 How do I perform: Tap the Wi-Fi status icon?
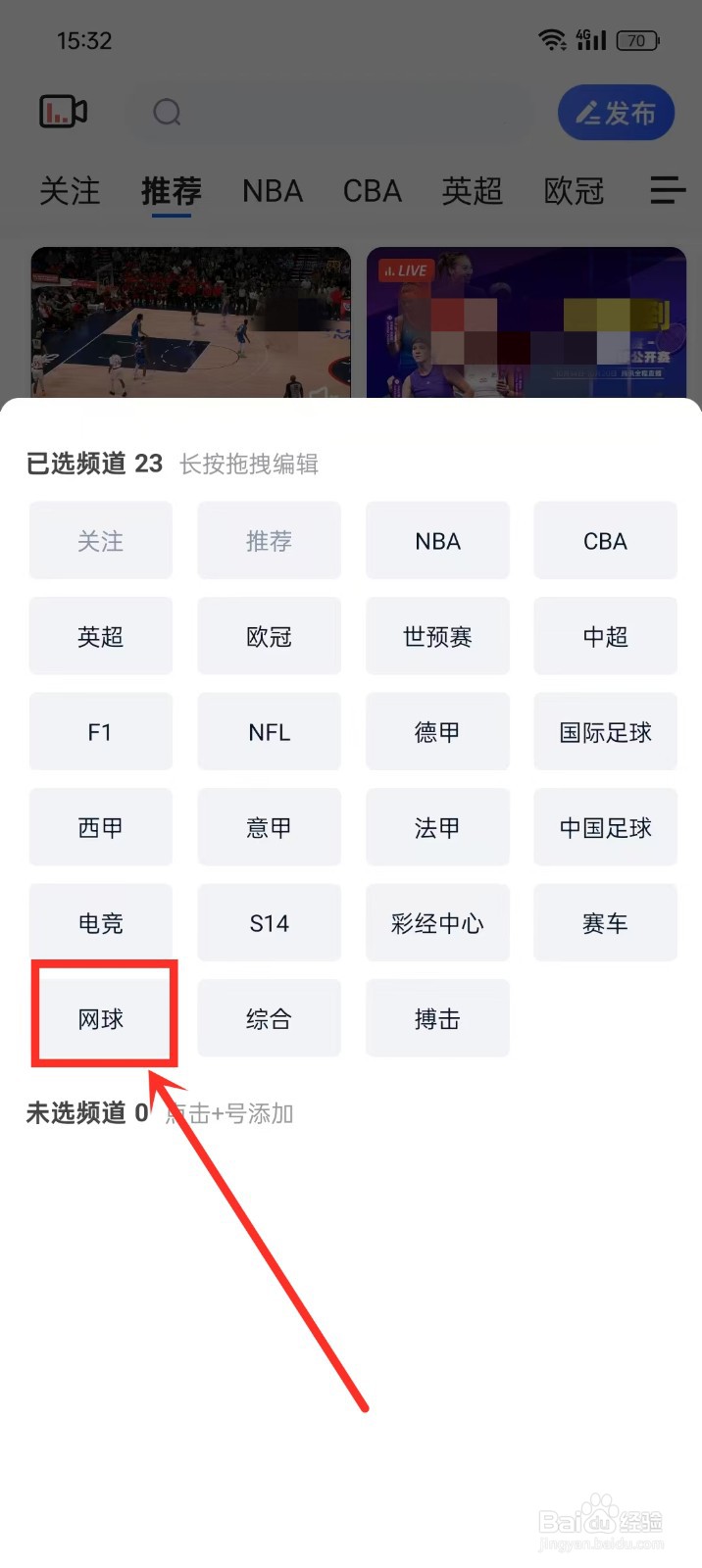pyautogui.click(x=553, y=40)
